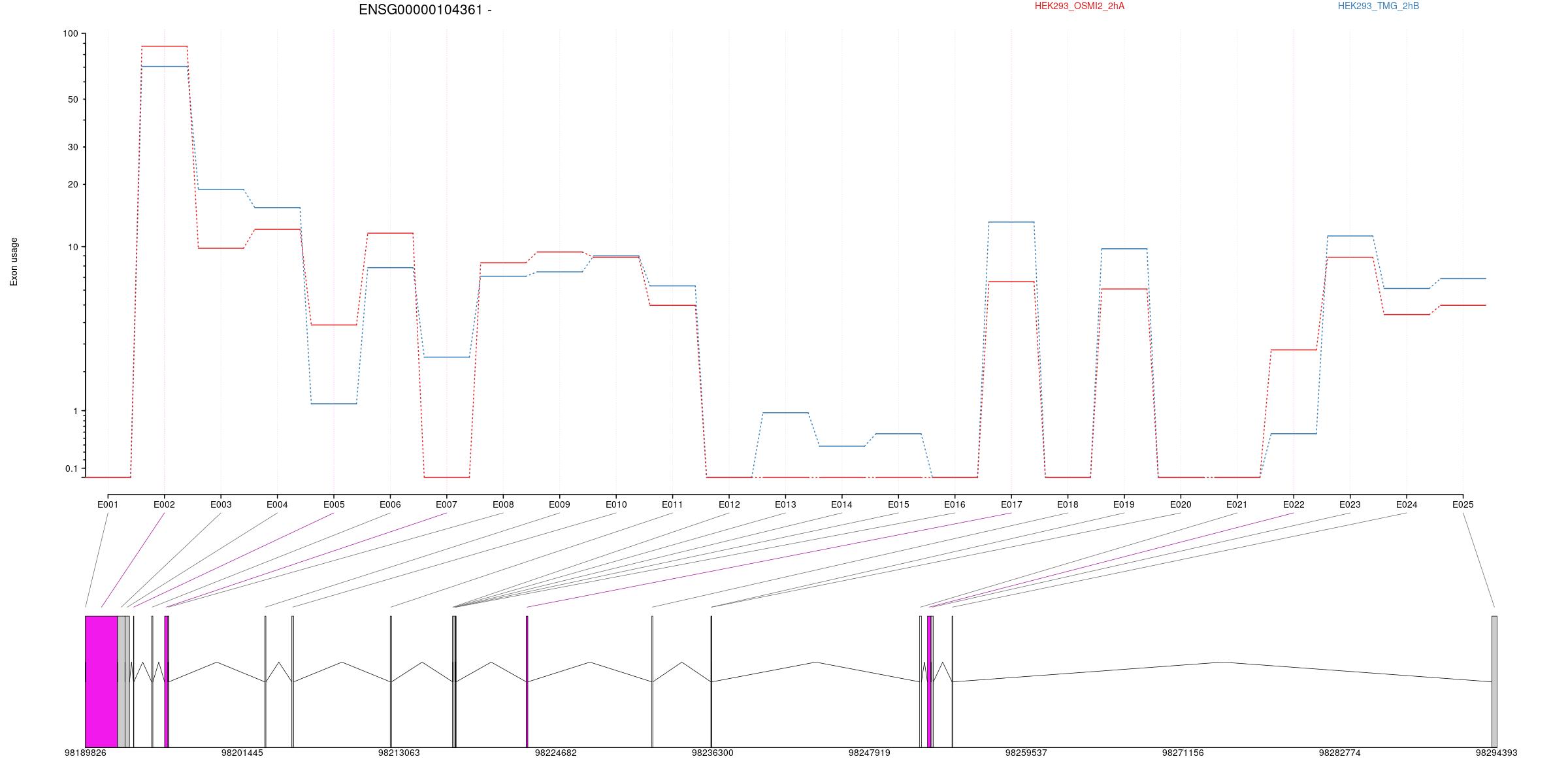Click the magenta exon near 98224682
Image resolution: width=1568 pixels, height=784 pixels.
click(x=527, y=681)
